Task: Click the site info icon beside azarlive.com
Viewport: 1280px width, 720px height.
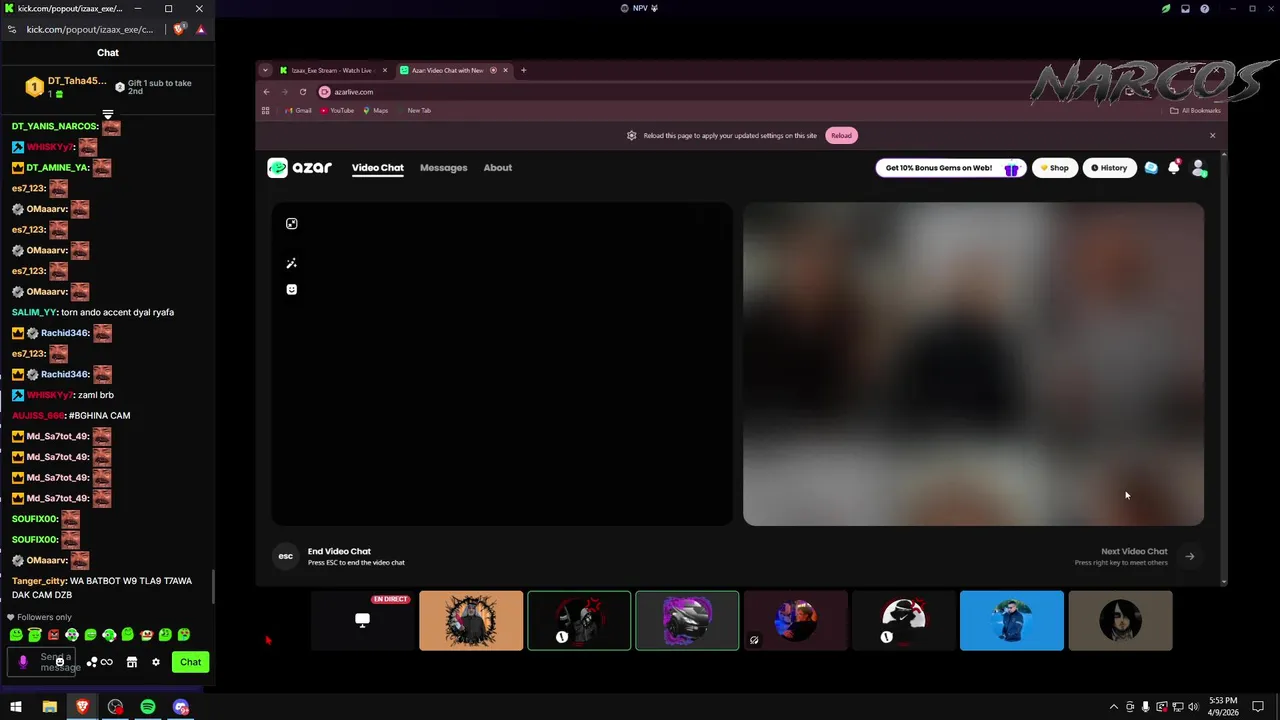Action: click(x=324, y=92)
